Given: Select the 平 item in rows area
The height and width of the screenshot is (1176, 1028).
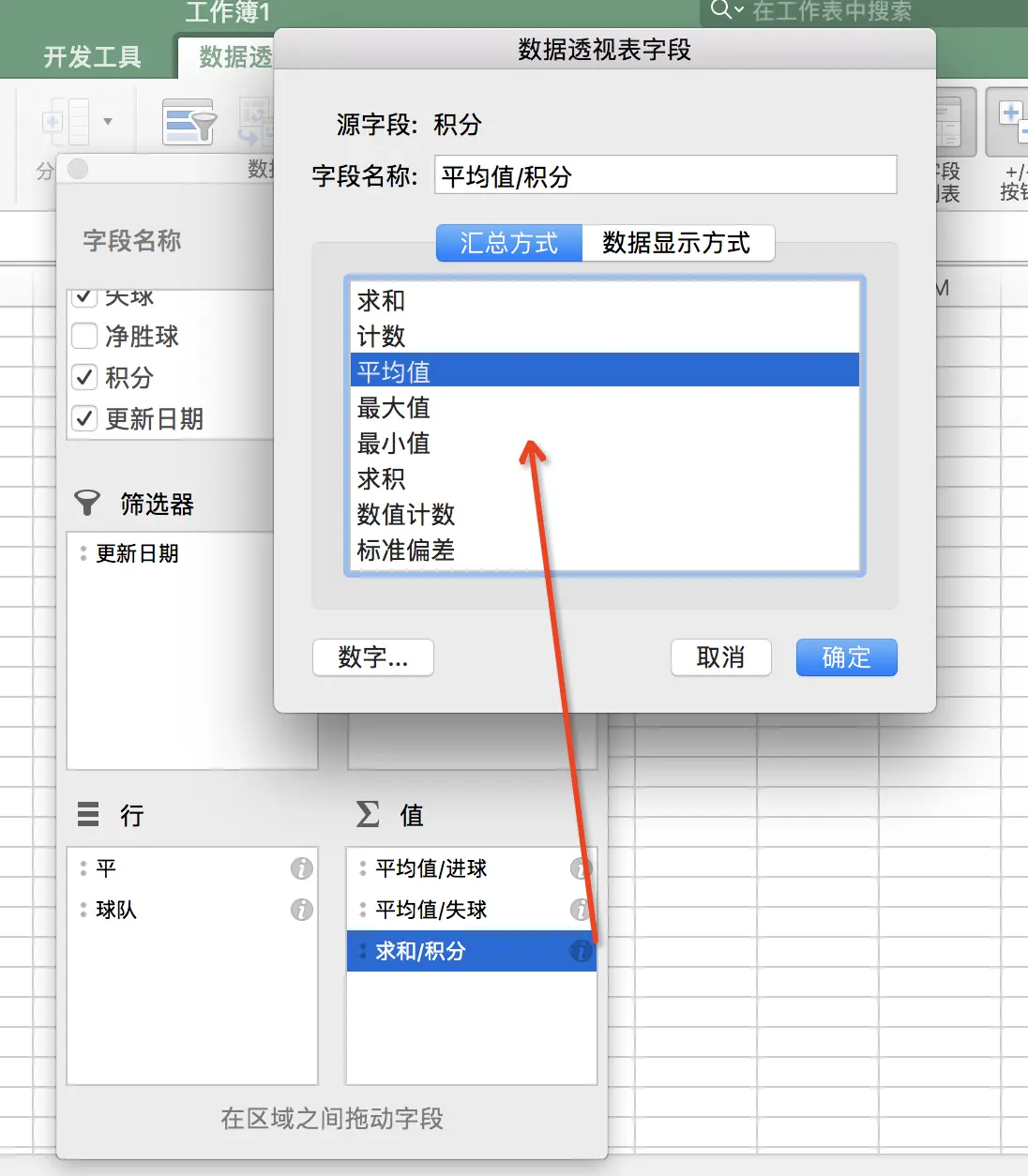Looking at the screenshot, I should point(192,868).
